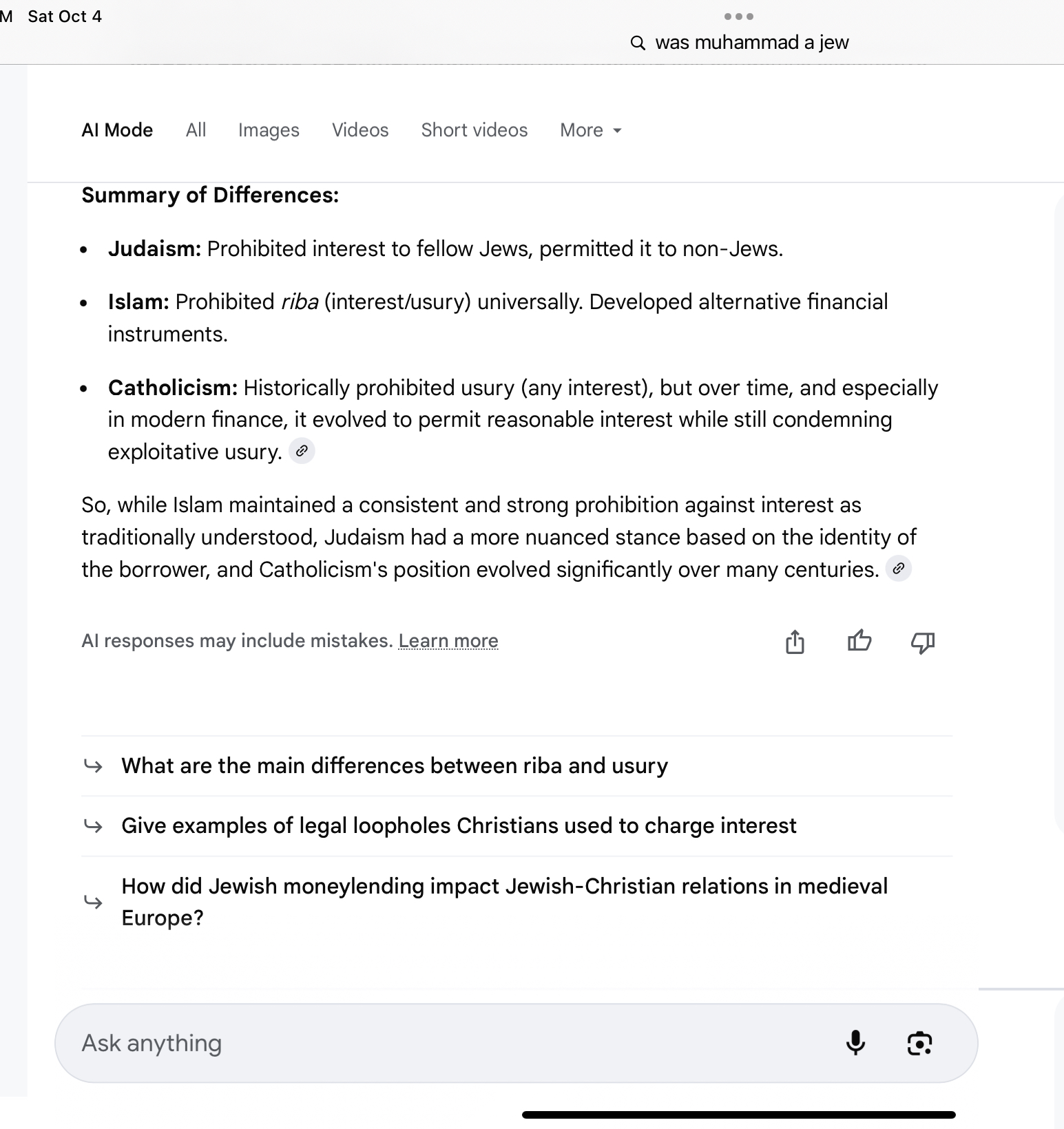Open the camera lens search icon
1064x1129 pixels.
919,1043
